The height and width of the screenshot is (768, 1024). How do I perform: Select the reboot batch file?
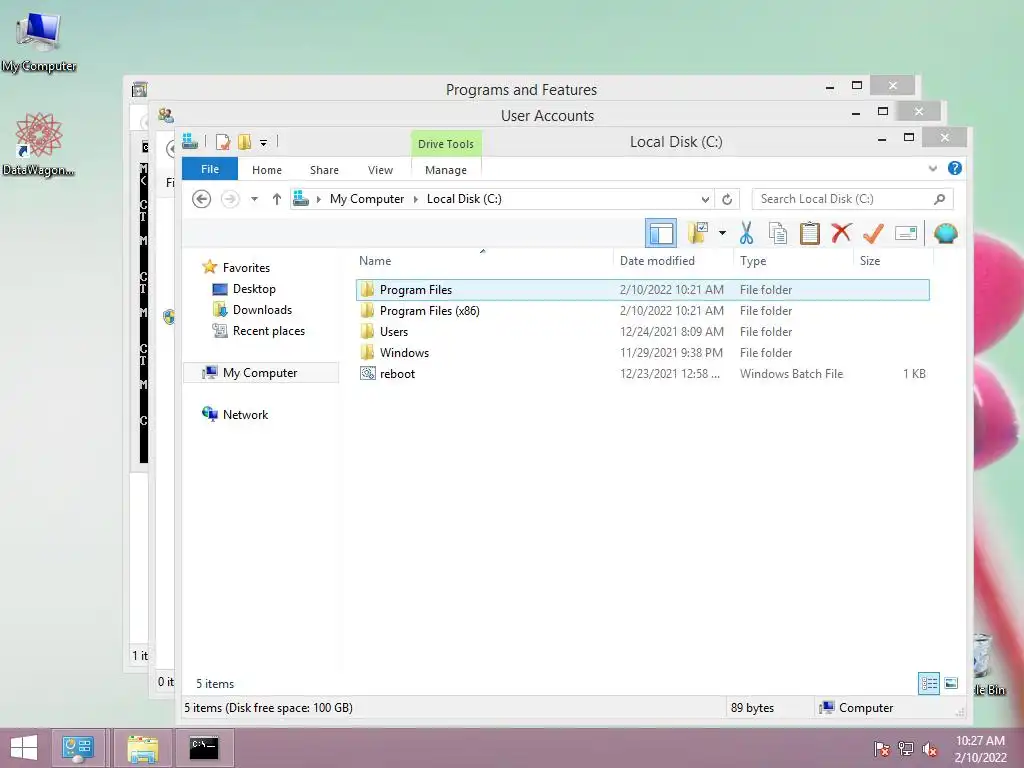(643, 374)
